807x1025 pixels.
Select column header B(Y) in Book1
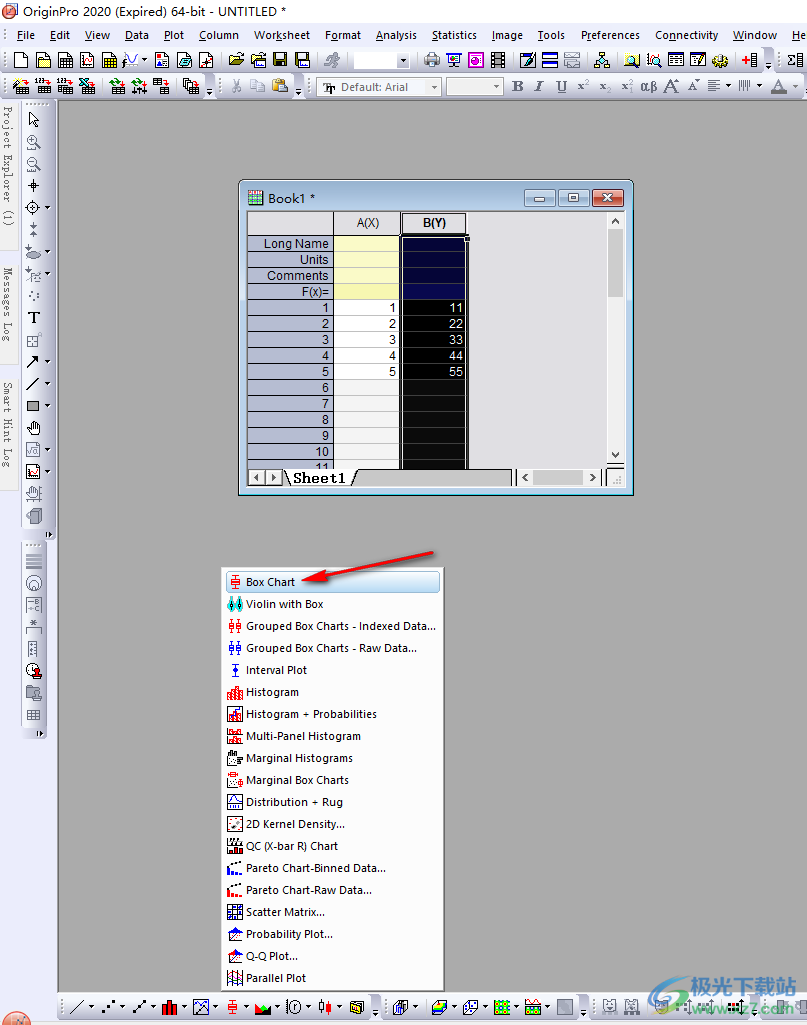pos(434,223)
